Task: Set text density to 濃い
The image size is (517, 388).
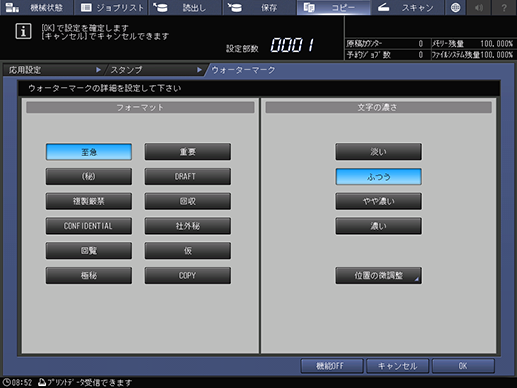Action: click(378, 226)
